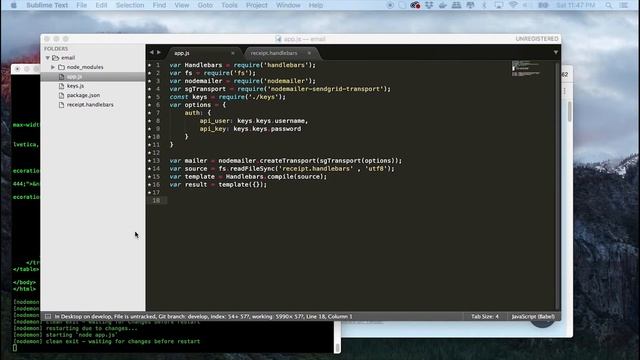Open the View menu
Image resolution: width=640 pixels, height=360 pixels.
[182, 5]
